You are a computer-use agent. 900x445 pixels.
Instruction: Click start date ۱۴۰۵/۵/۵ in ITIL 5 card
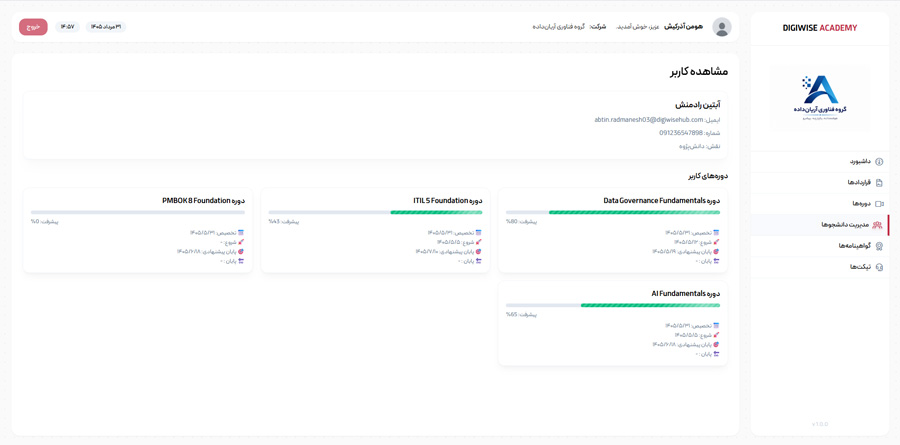click(x=448, y=242)
